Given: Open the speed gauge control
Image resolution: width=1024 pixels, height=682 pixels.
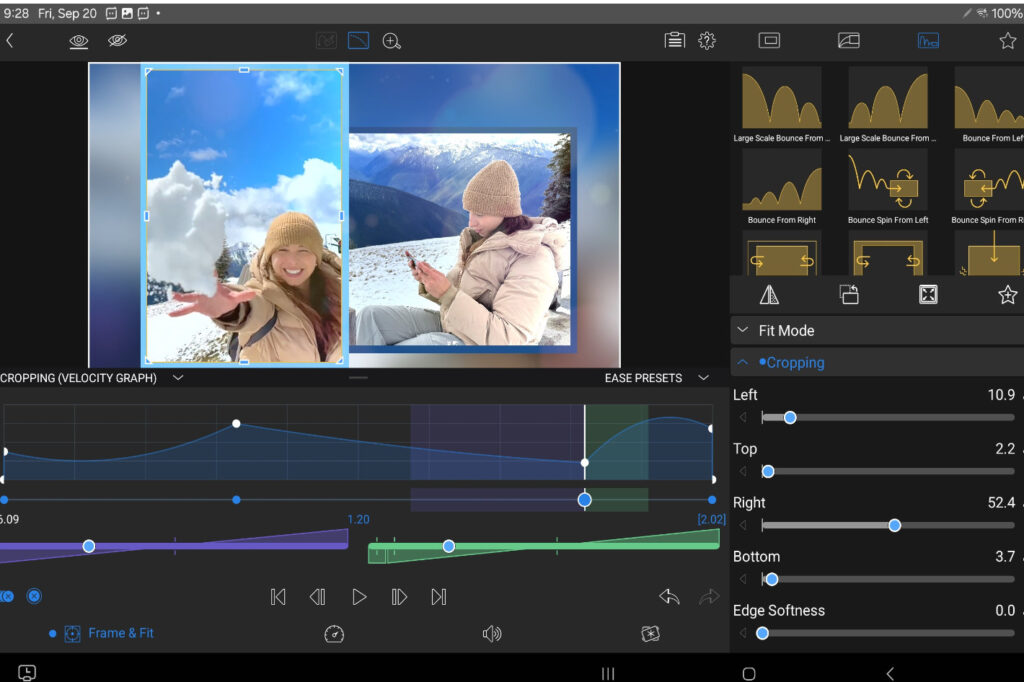Looking at the screenshot, I should pyautogui.click(x=334, y=634).
